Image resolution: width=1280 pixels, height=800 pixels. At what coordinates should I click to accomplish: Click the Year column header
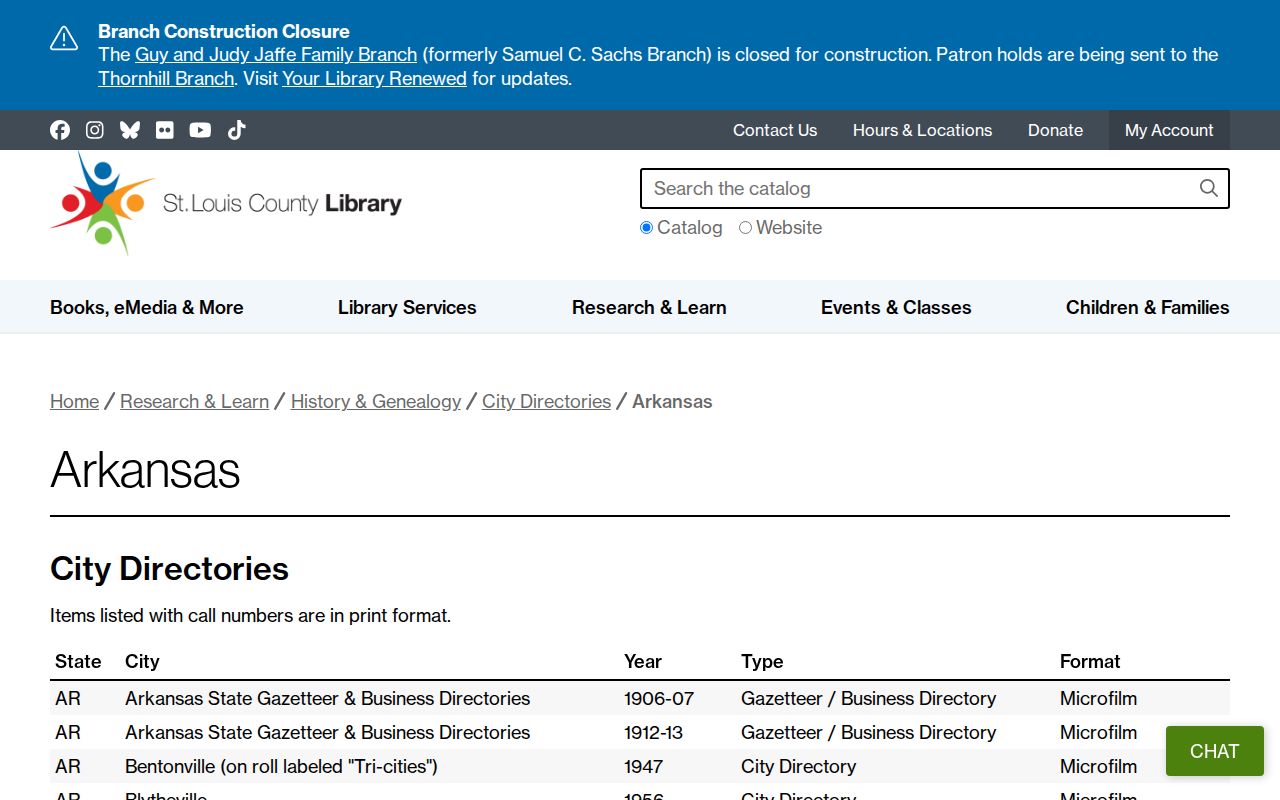pos(643,661)
